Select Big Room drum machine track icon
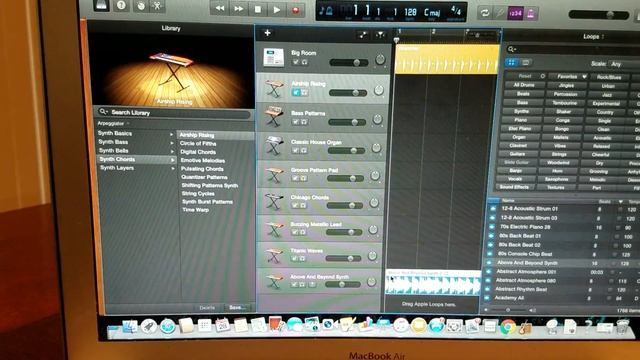Screen dimensions: 640x360 [x=274, y=57]
